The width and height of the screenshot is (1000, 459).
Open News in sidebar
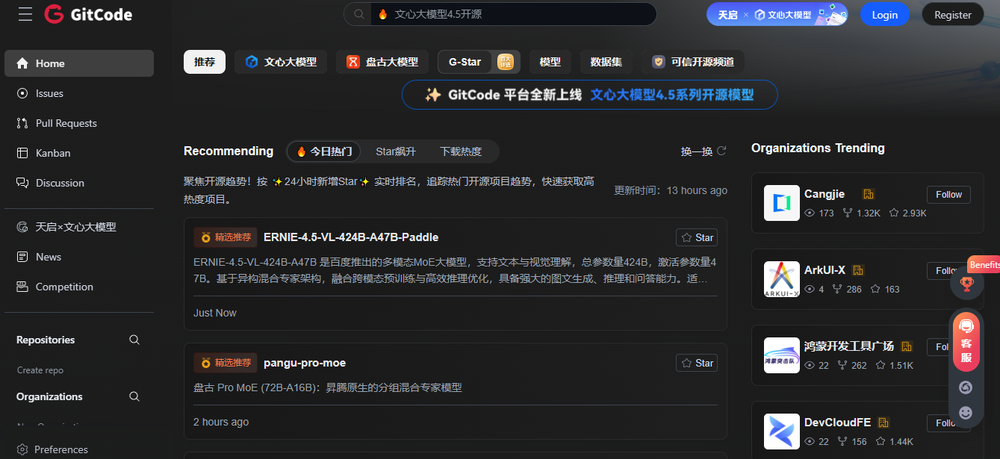pyautogui.click(x=79, y=257)
